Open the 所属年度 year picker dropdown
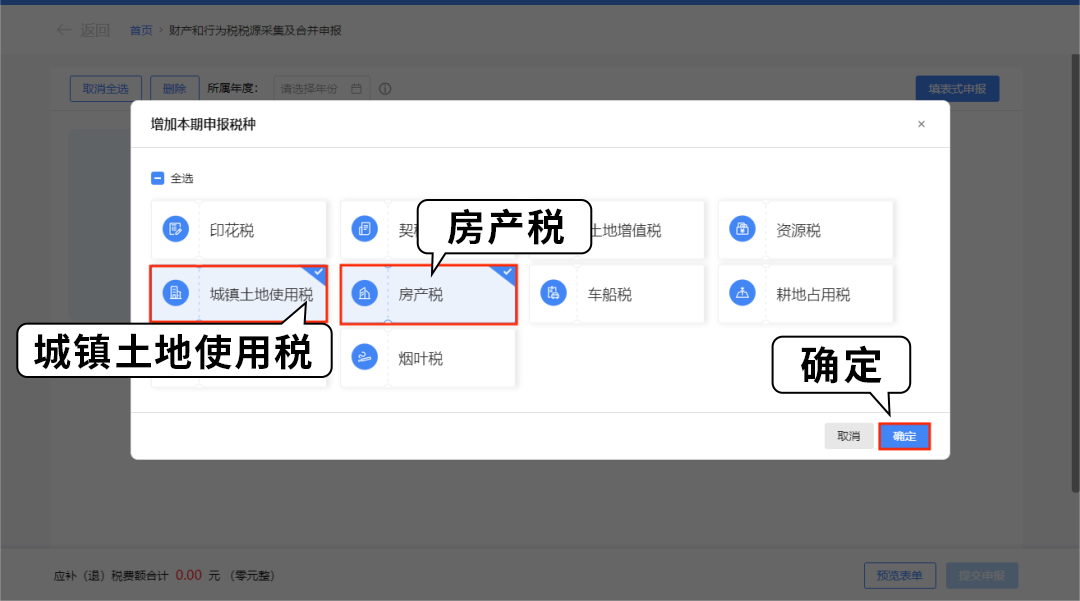 (321, 89)
